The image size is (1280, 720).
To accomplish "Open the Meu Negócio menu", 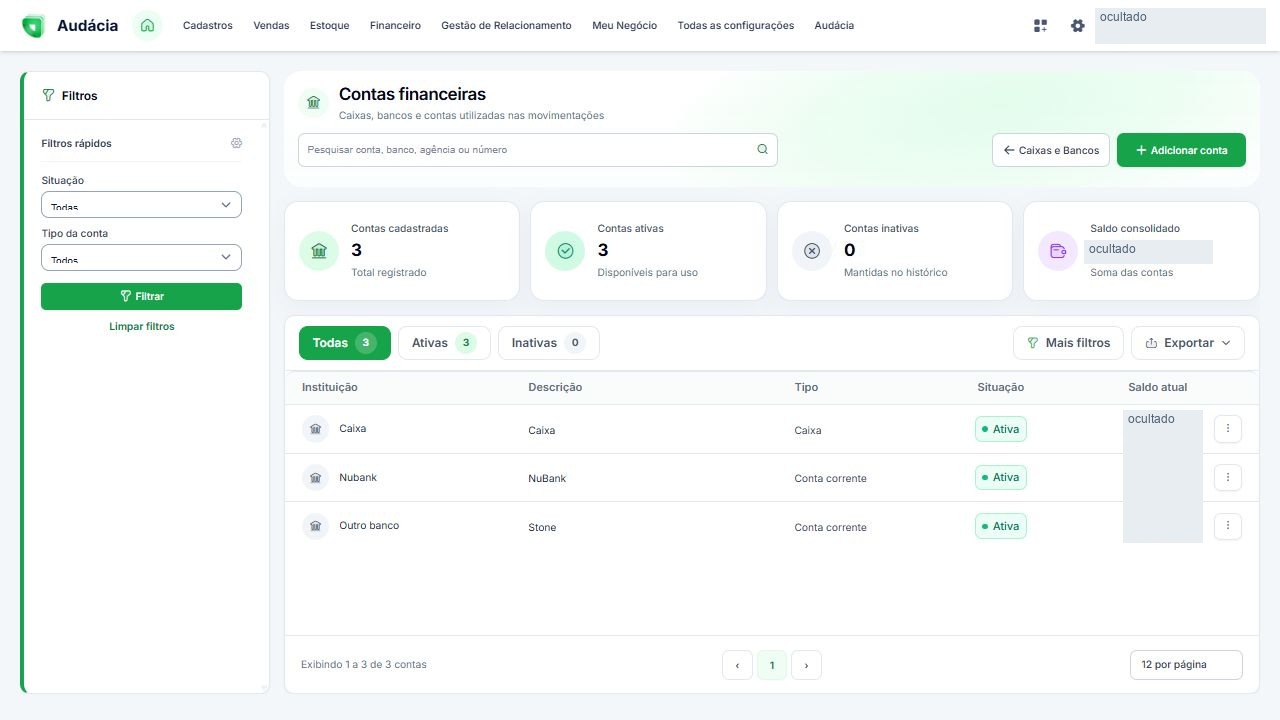I will 625,26.
